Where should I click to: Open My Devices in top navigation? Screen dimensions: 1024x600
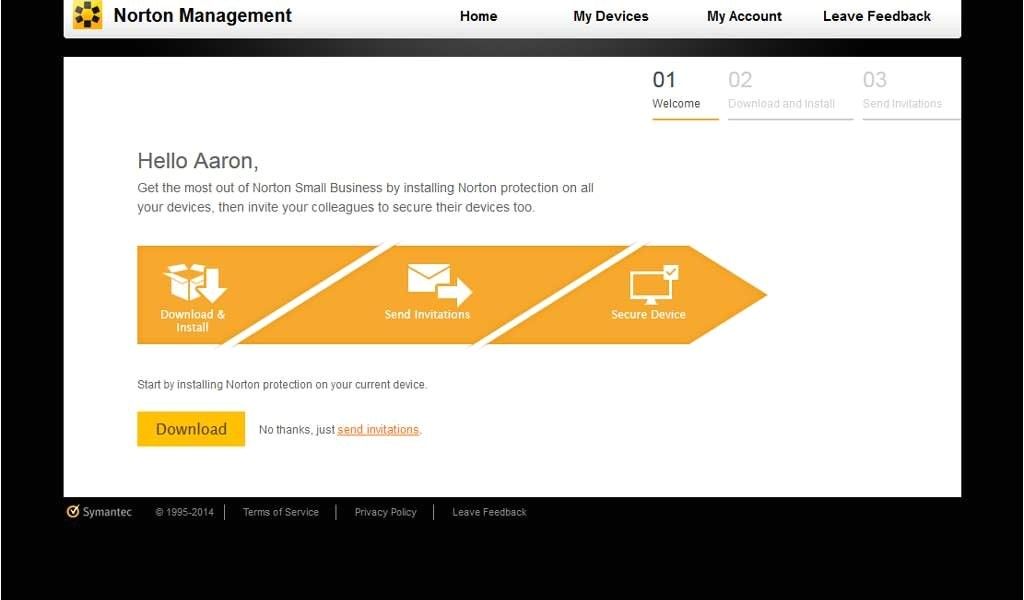coord(611,16)
